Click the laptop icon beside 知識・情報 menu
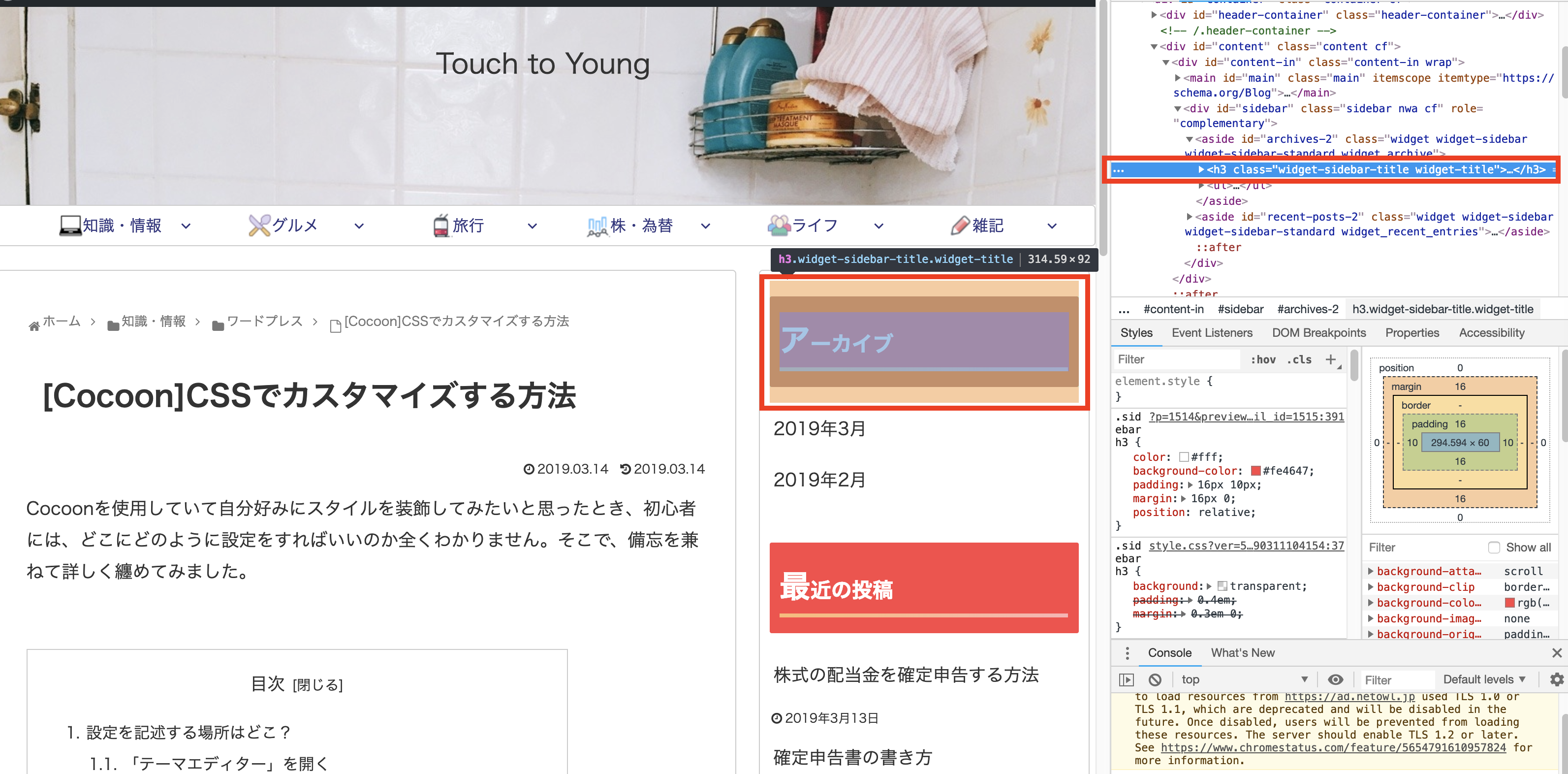Screen dimensions: 1568x774 (70, 226)
